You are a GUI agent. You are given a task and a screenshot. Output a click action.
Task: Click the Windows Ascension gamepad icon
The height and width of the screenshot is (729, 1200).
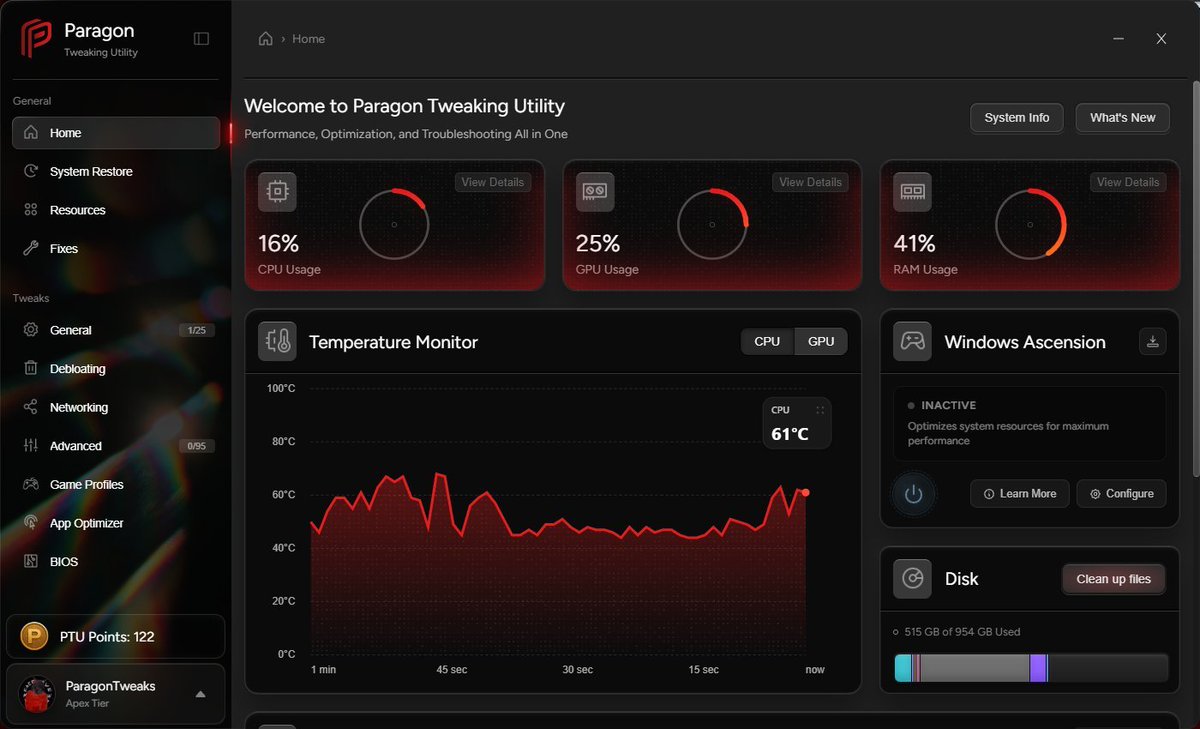coord(912,342)
